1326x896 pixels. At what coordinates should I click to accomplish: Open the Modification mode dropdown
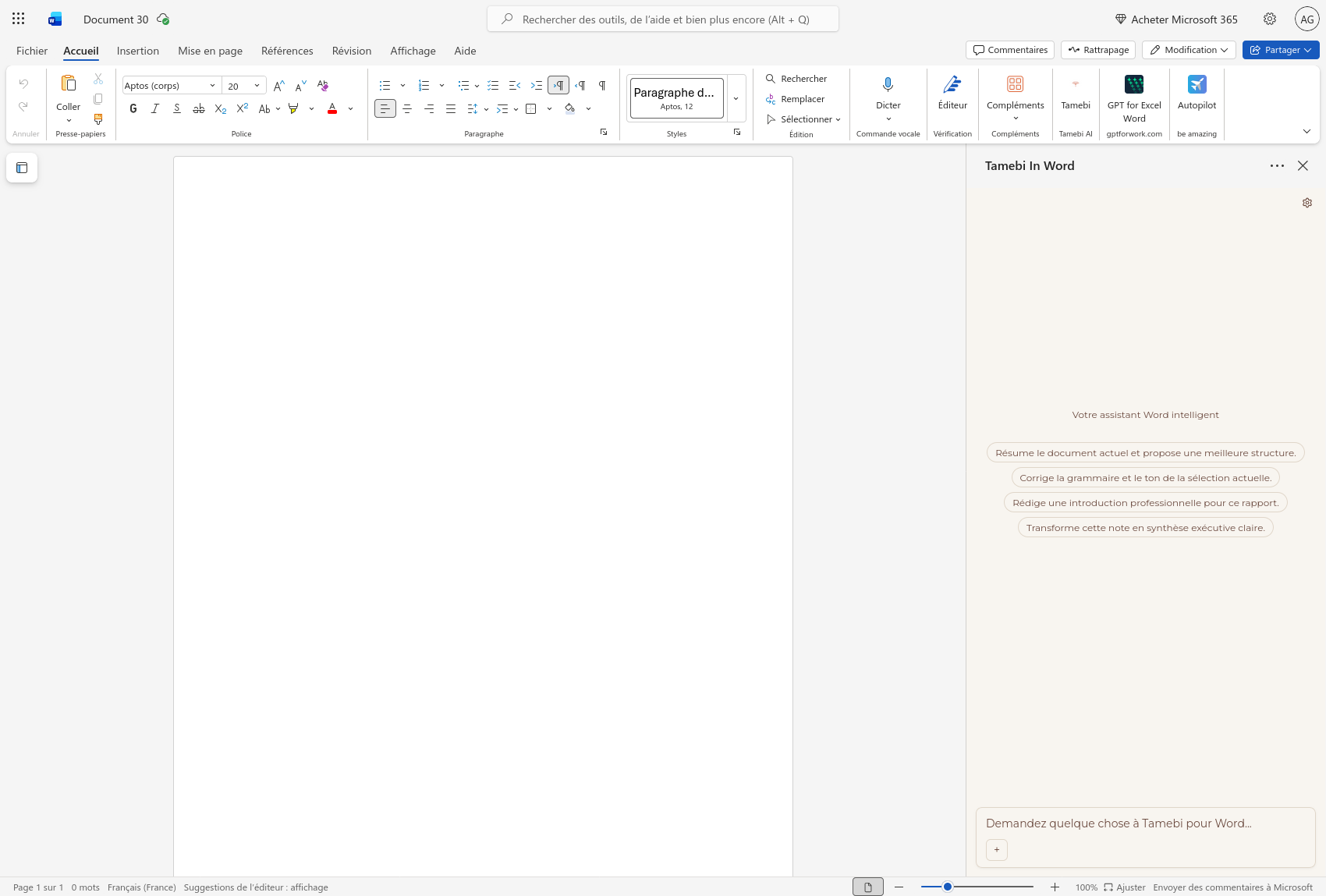pyautogui.click(x=1189, y=50)
